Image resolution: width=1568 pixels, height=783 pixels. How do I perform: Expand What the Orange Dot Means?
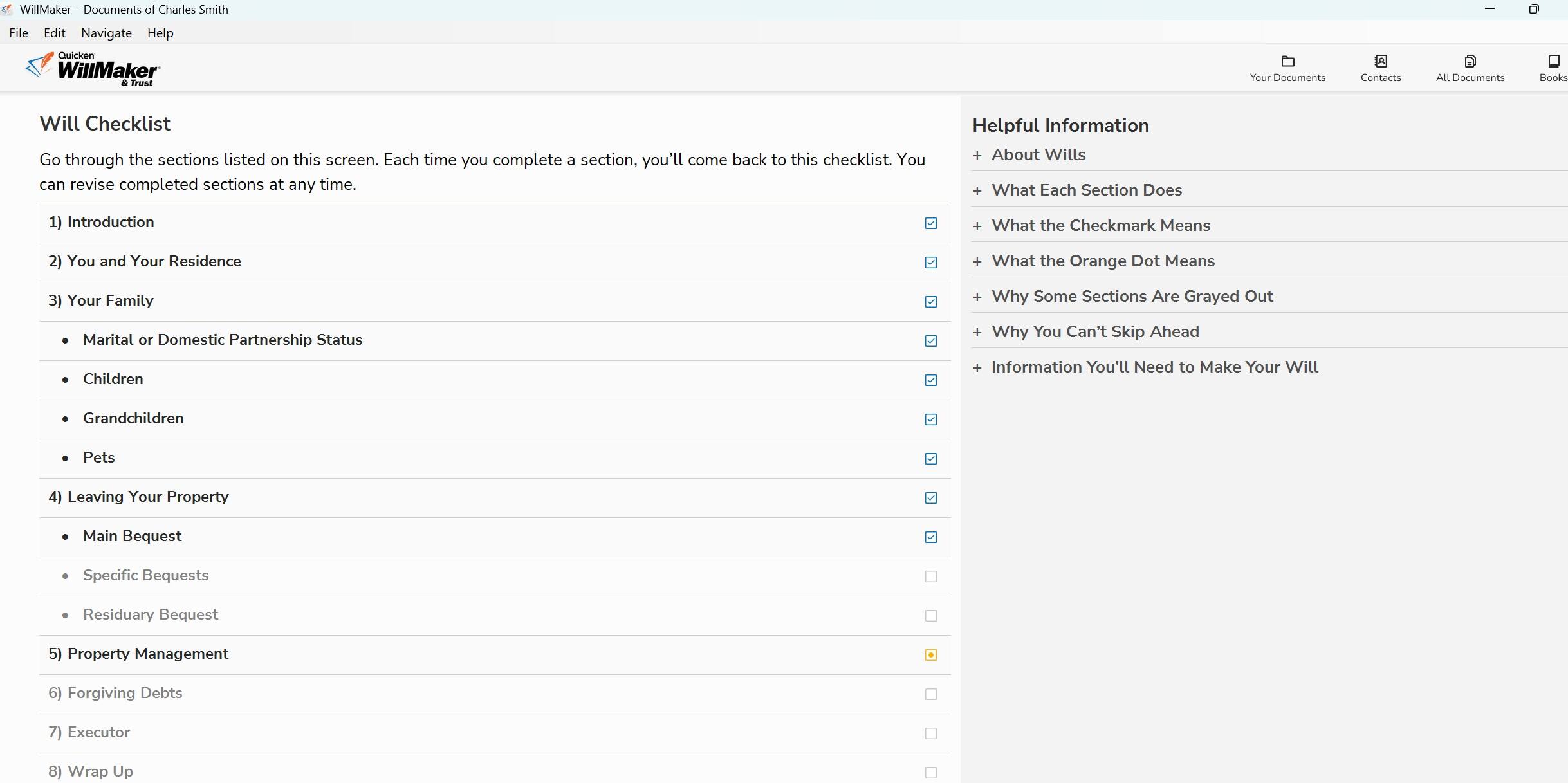(1102, 261)
